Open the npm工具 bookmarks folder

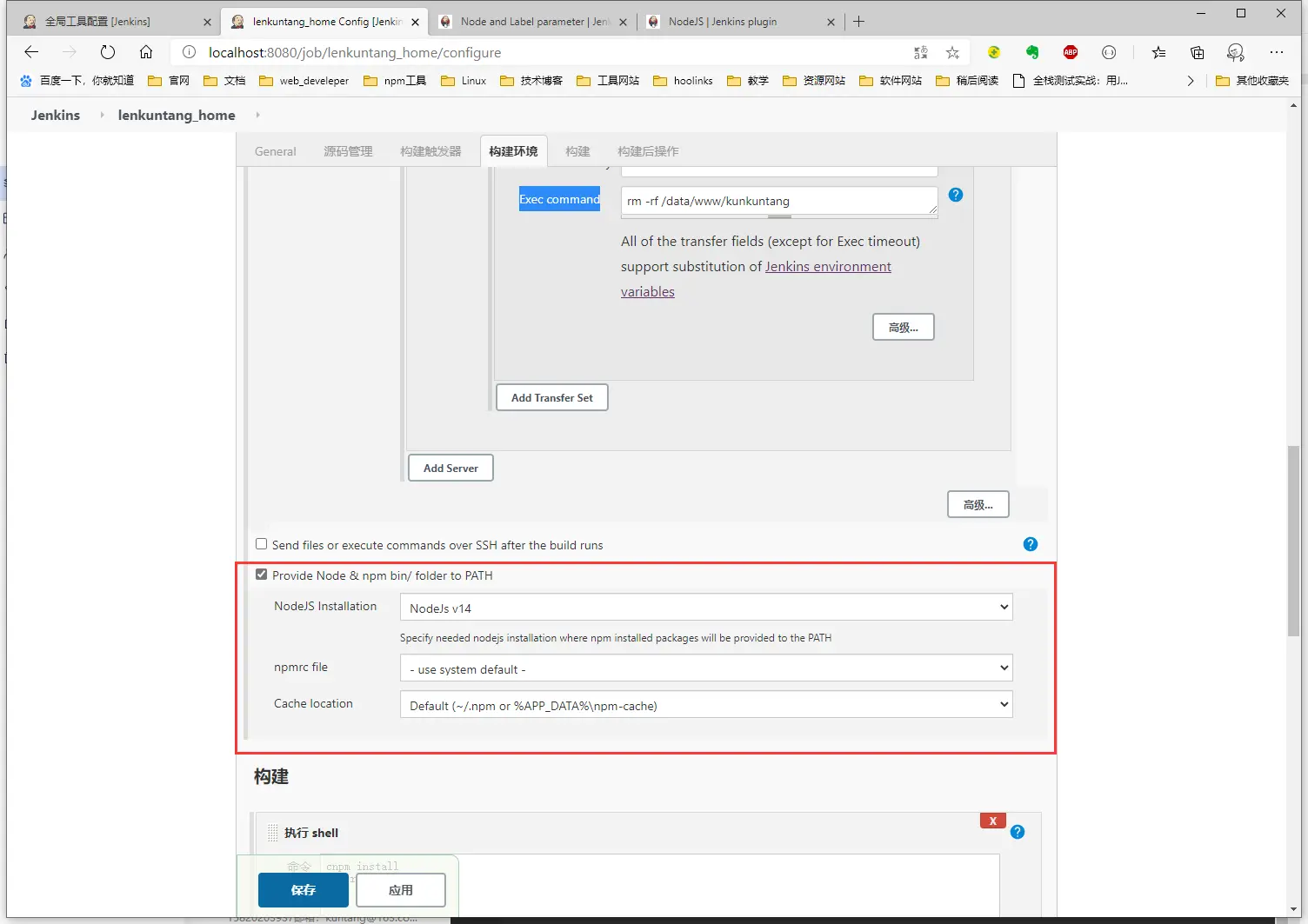tap(395, 81)
